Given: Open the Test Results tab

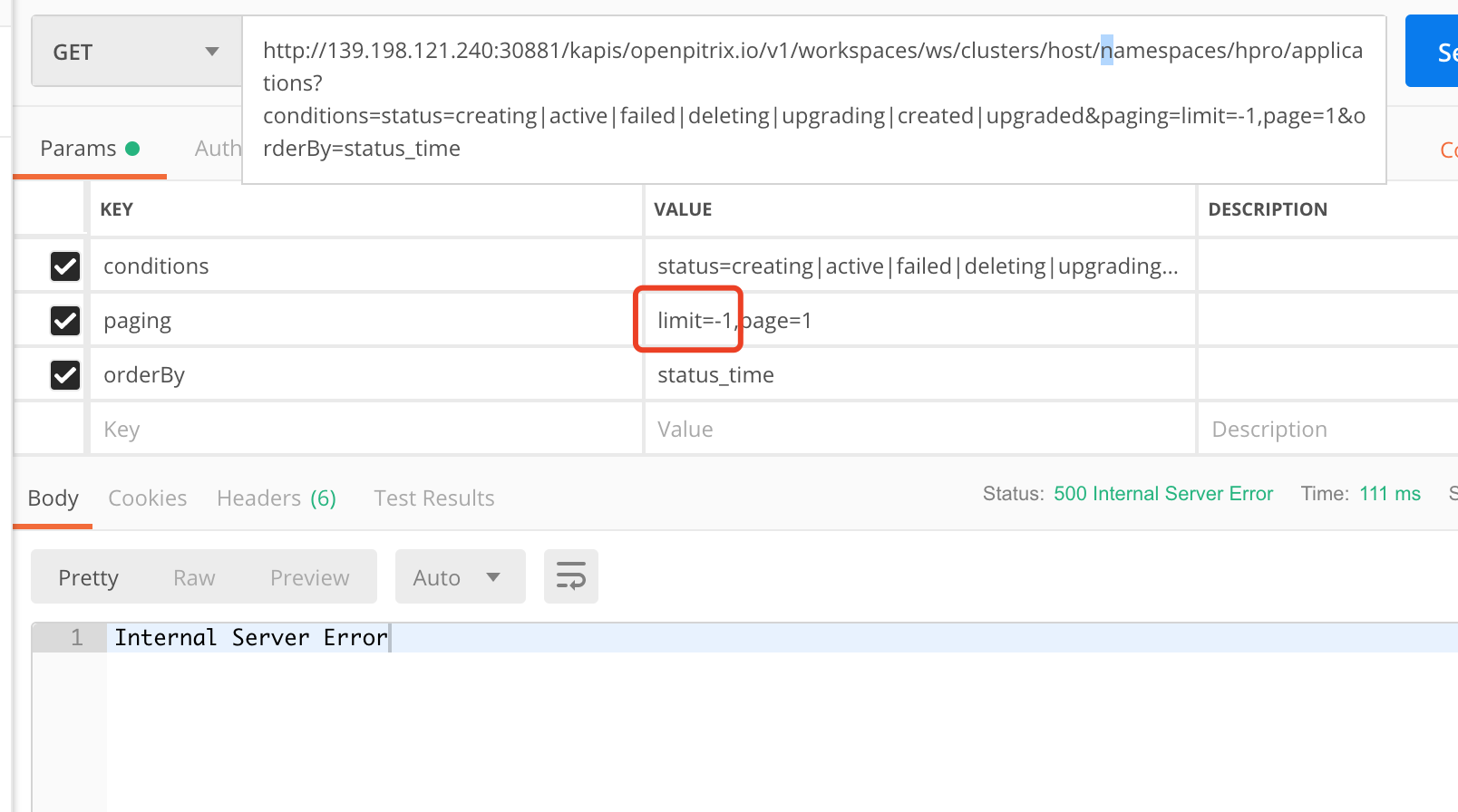Looking at the screenshot, I should (x=434, y=498).
